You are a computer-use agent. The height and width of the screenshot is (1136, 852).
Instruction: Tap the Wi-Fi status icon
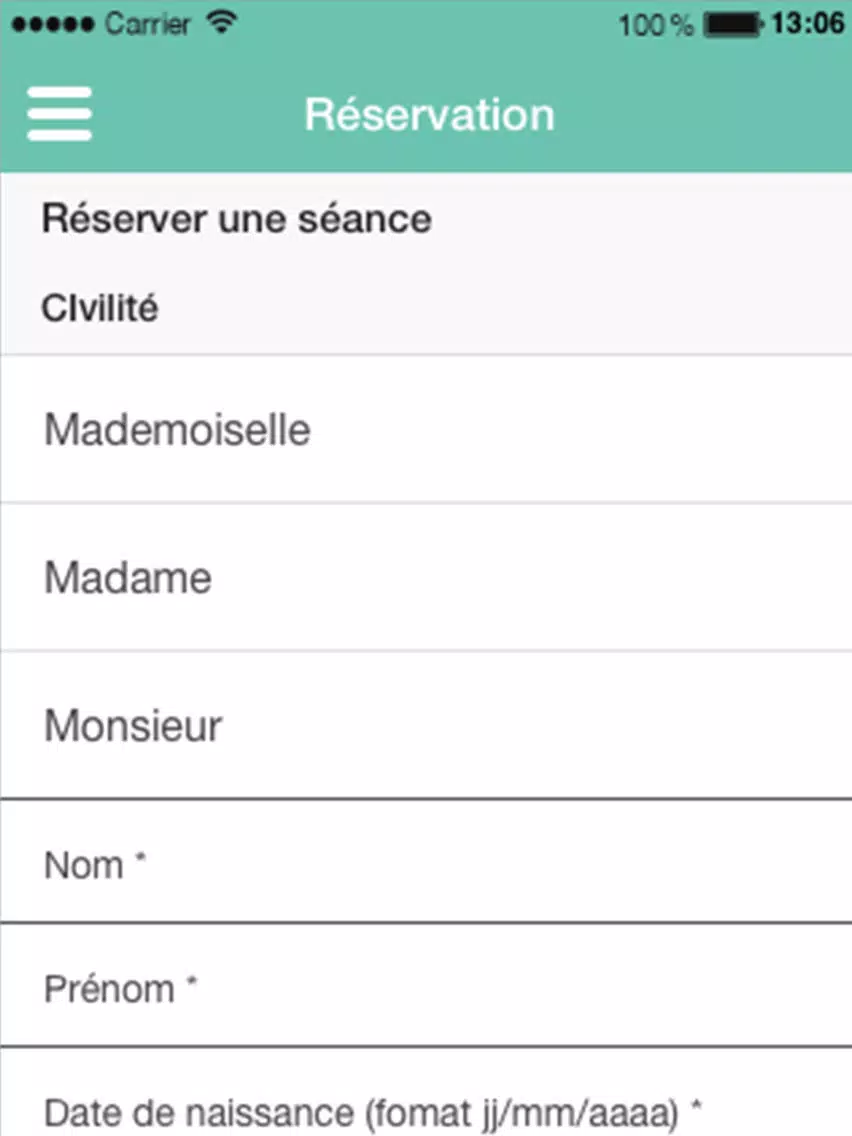point(222,22)
